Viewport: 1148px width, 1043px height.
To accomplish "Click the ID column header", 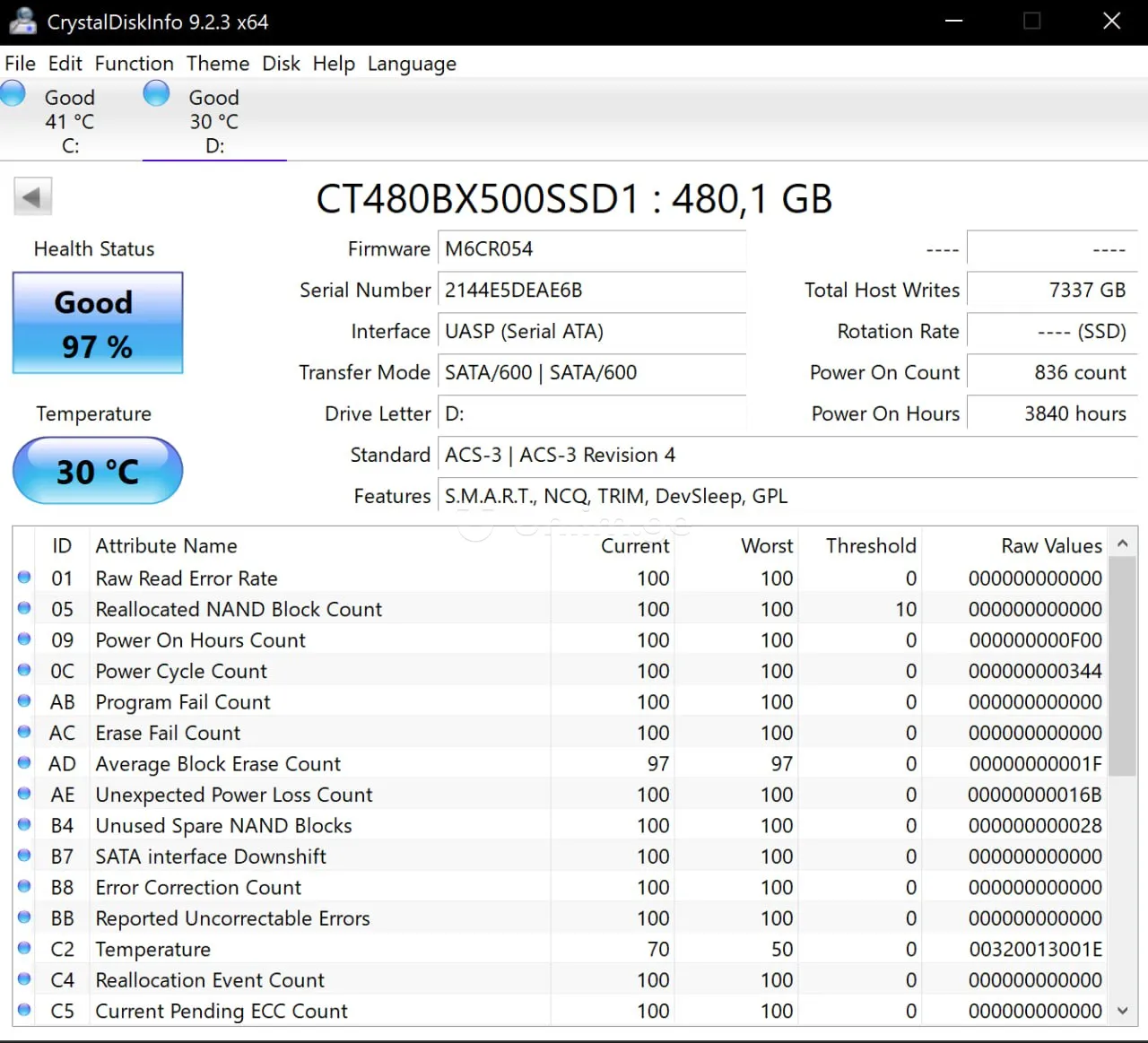I will click(x=62, y=546).
